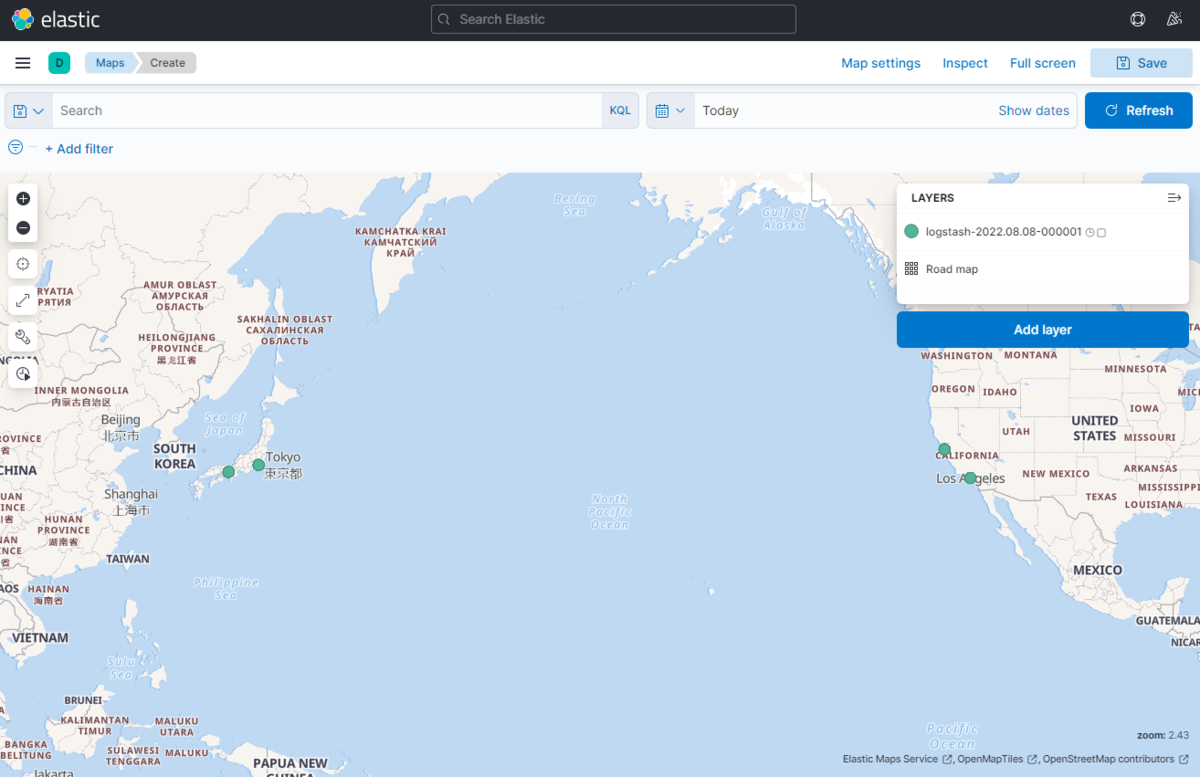This screenshot has height=777, width=1200.
Task: Go to Maps in the breadcrumb
Action: [110, 63]
